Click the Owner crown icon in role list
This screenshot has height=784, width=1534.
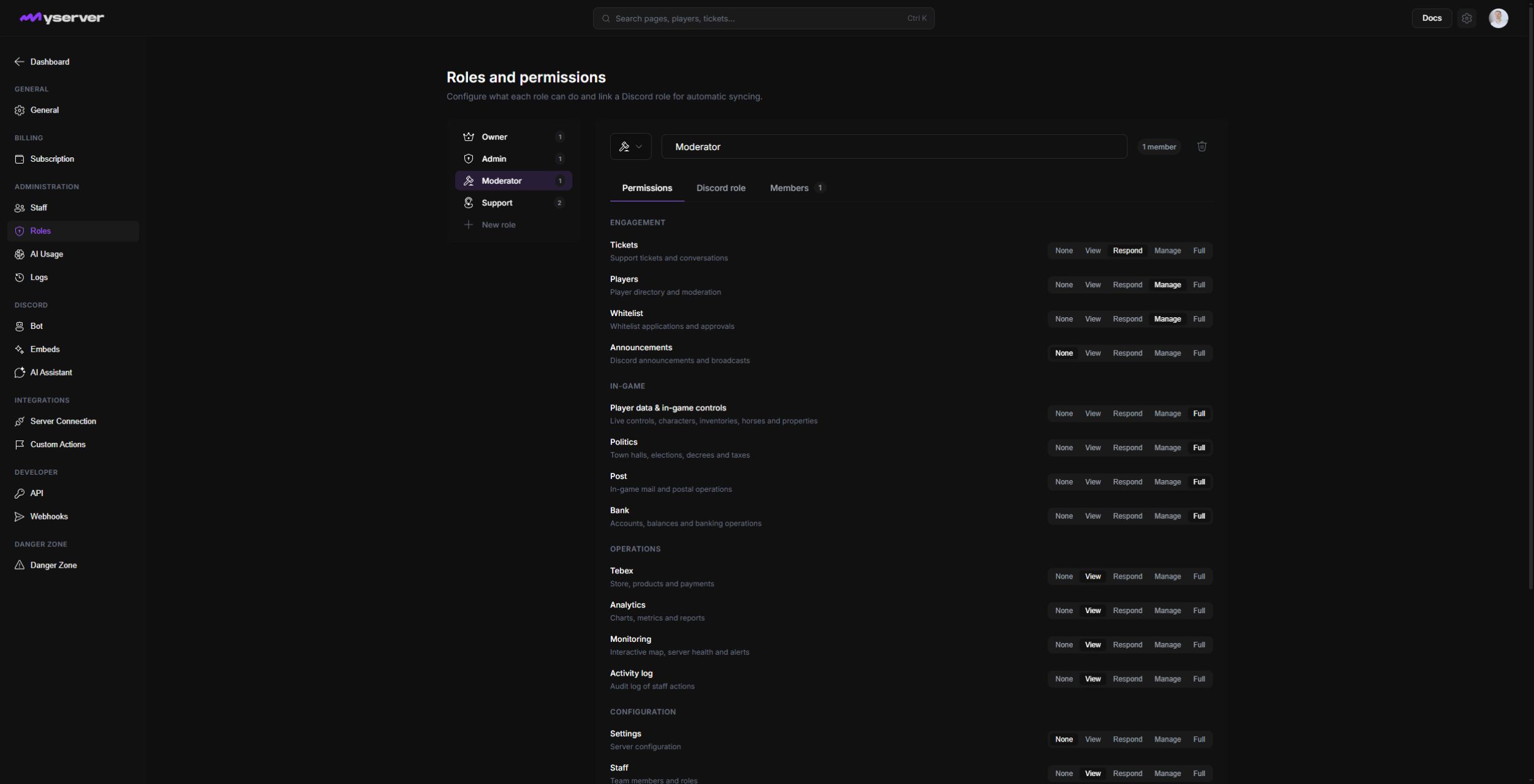point(469,137)
